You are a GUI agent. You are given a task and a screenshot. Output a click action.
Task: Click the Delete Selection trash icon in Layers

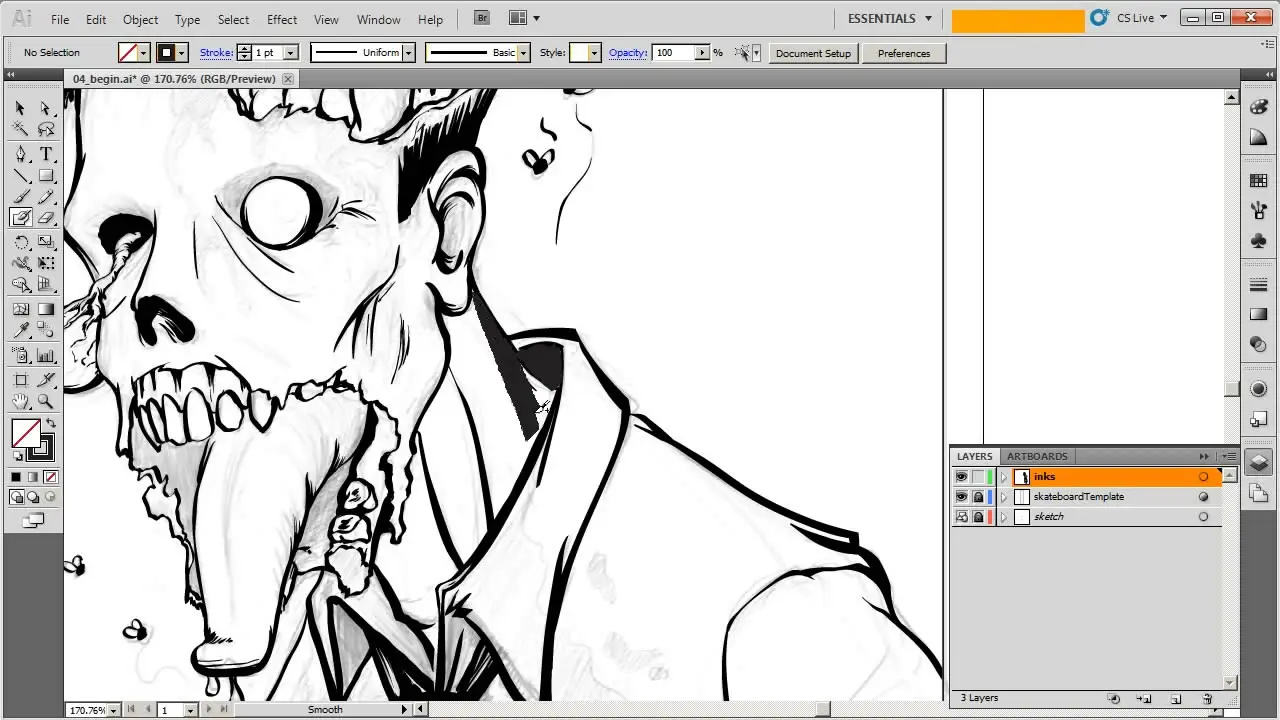pyautogui.click(x=1207, y=698)
